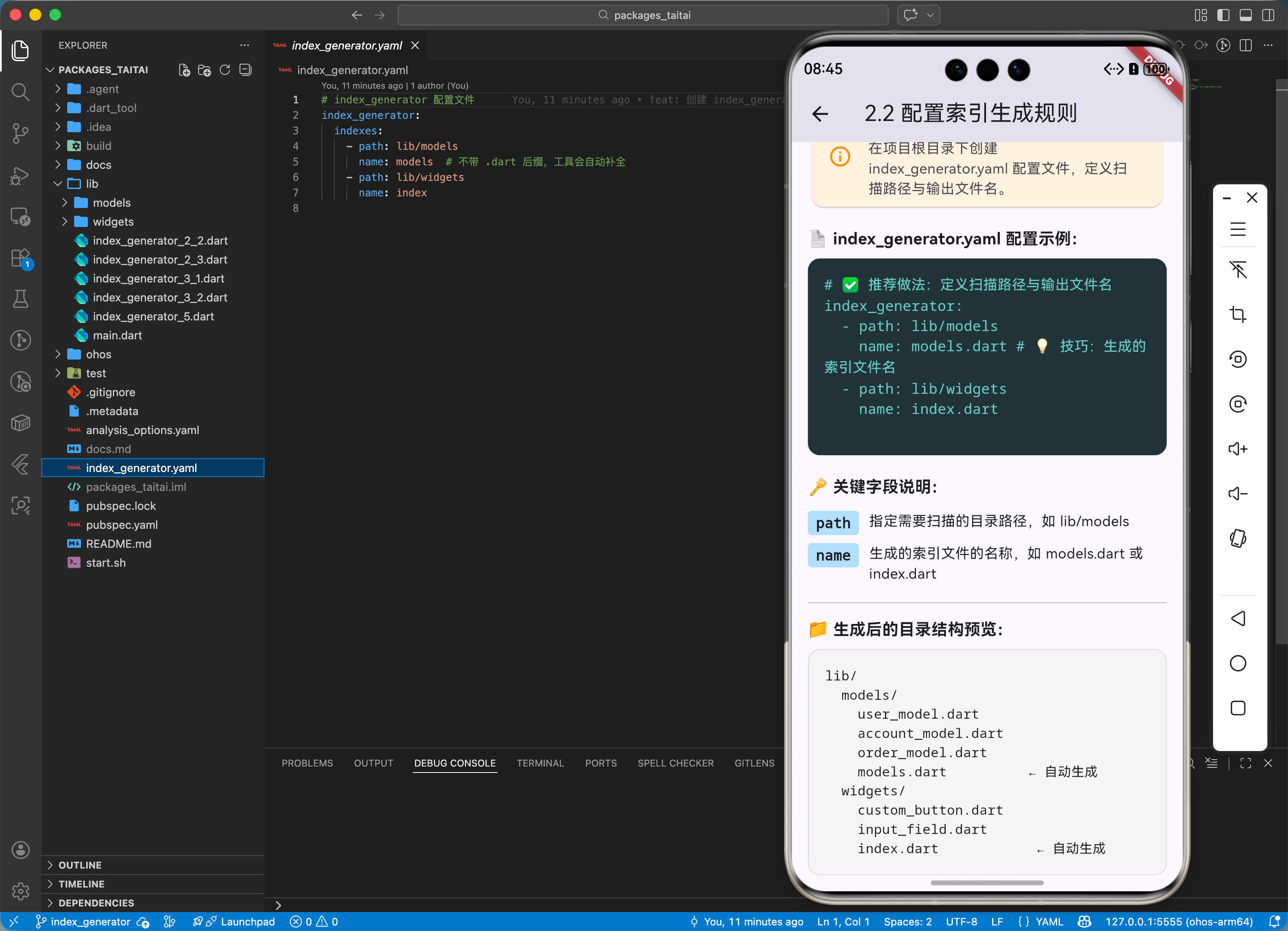Tap the back arrow in phone app

point(820,114)
